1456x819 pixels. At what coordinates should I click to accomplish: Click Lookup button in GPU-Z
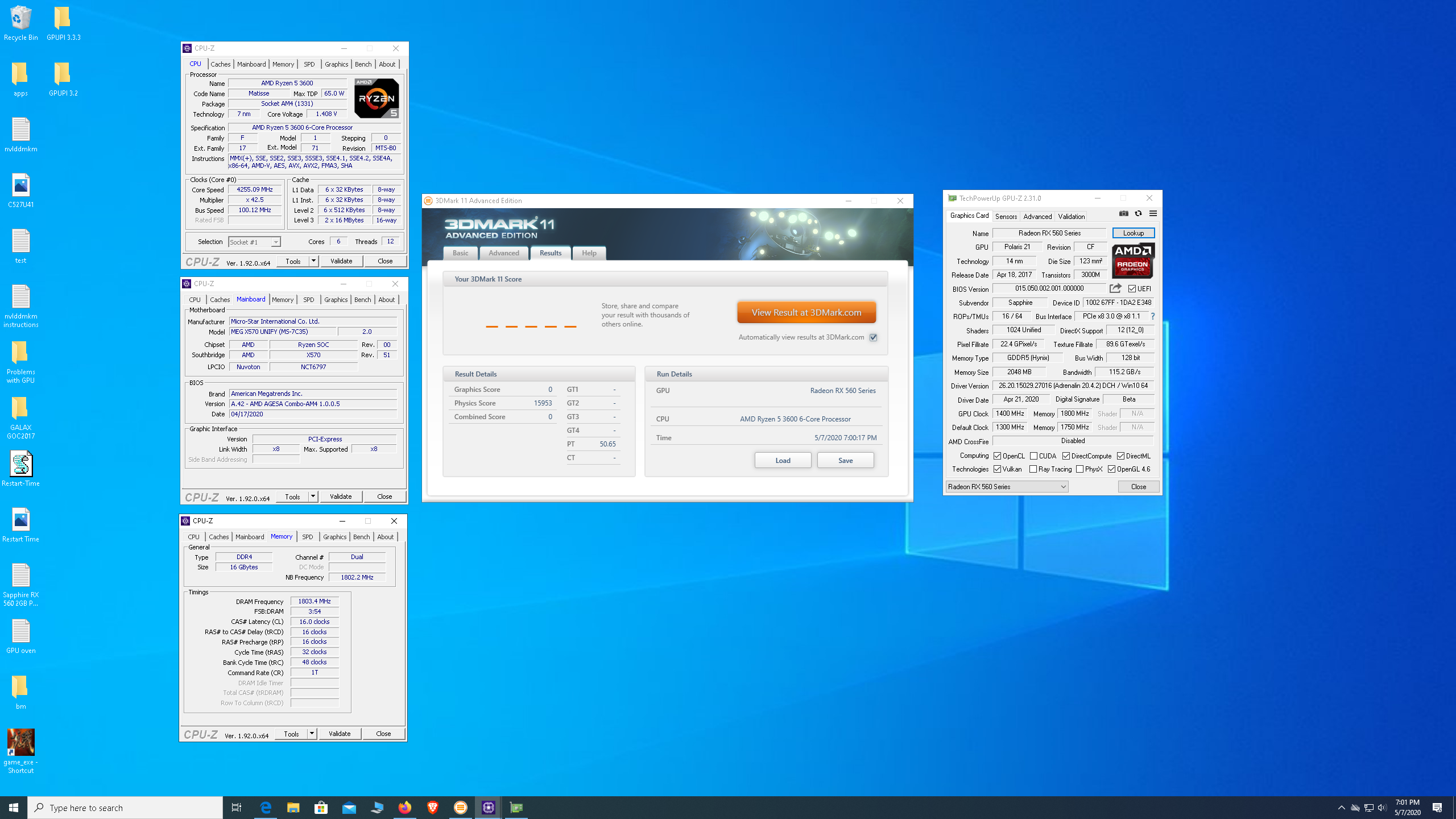click(x=1133, y=233)
